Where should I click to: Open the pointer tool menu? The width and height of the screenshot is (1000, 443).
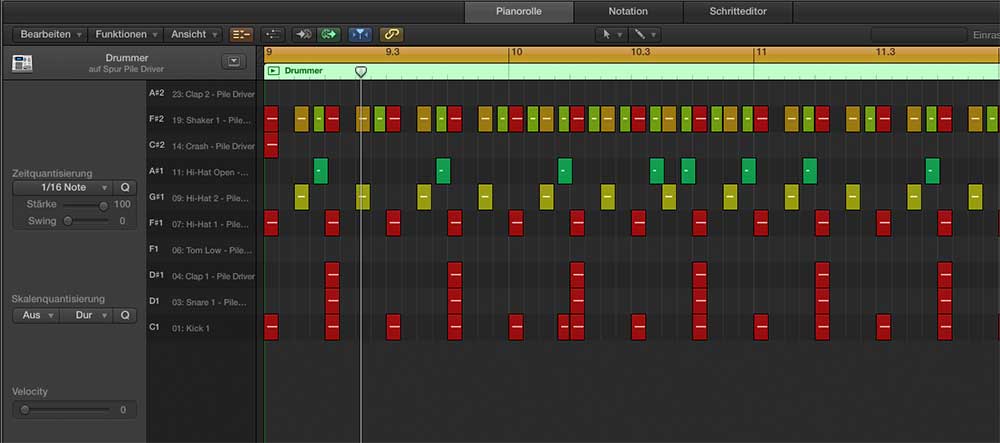click(x=610, y=34)
